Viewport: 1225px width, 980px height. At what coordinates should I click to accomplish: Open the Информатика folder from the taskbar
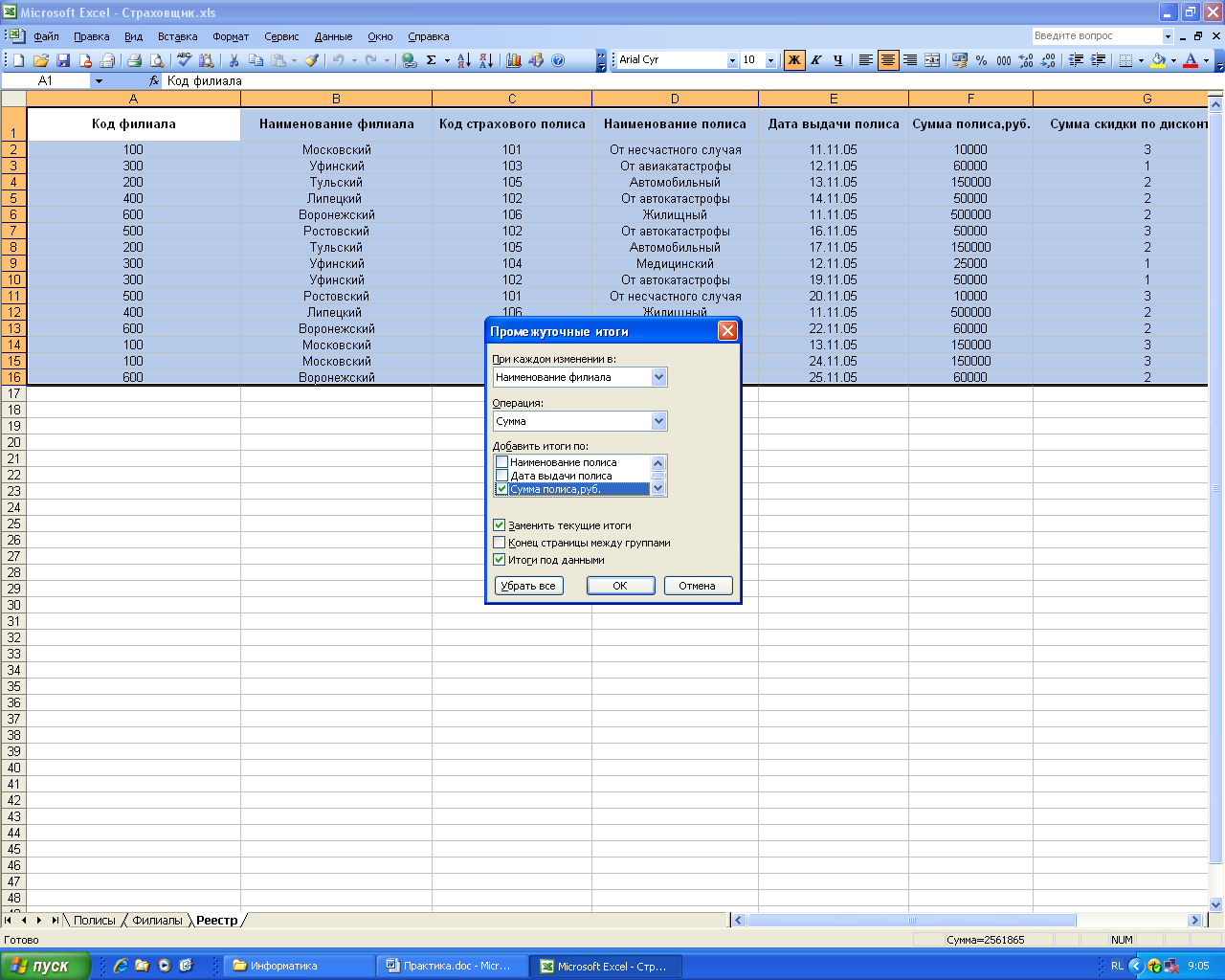click(300, 966)
